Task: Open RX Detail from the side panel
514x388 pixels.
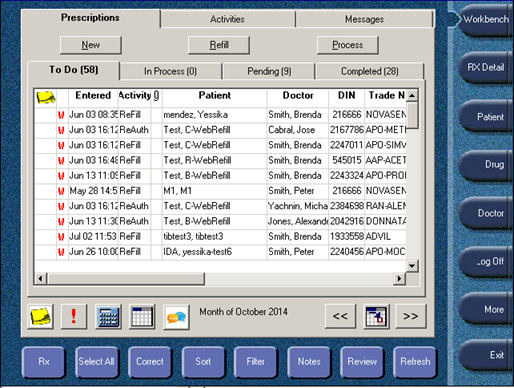Action: (x=485, y=68)
